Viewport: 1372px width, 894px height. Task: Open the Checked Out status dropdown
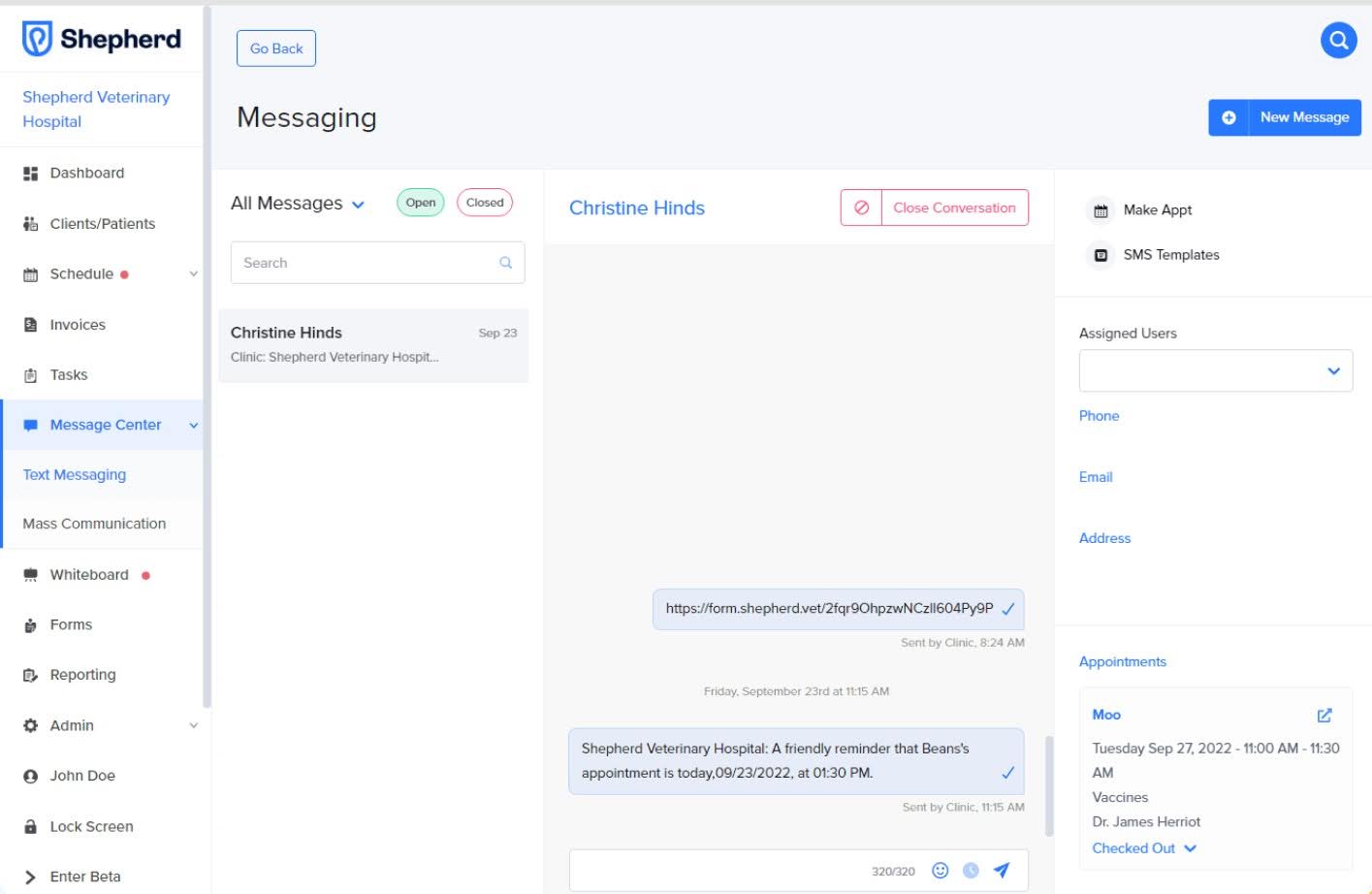click(1144, 848)
